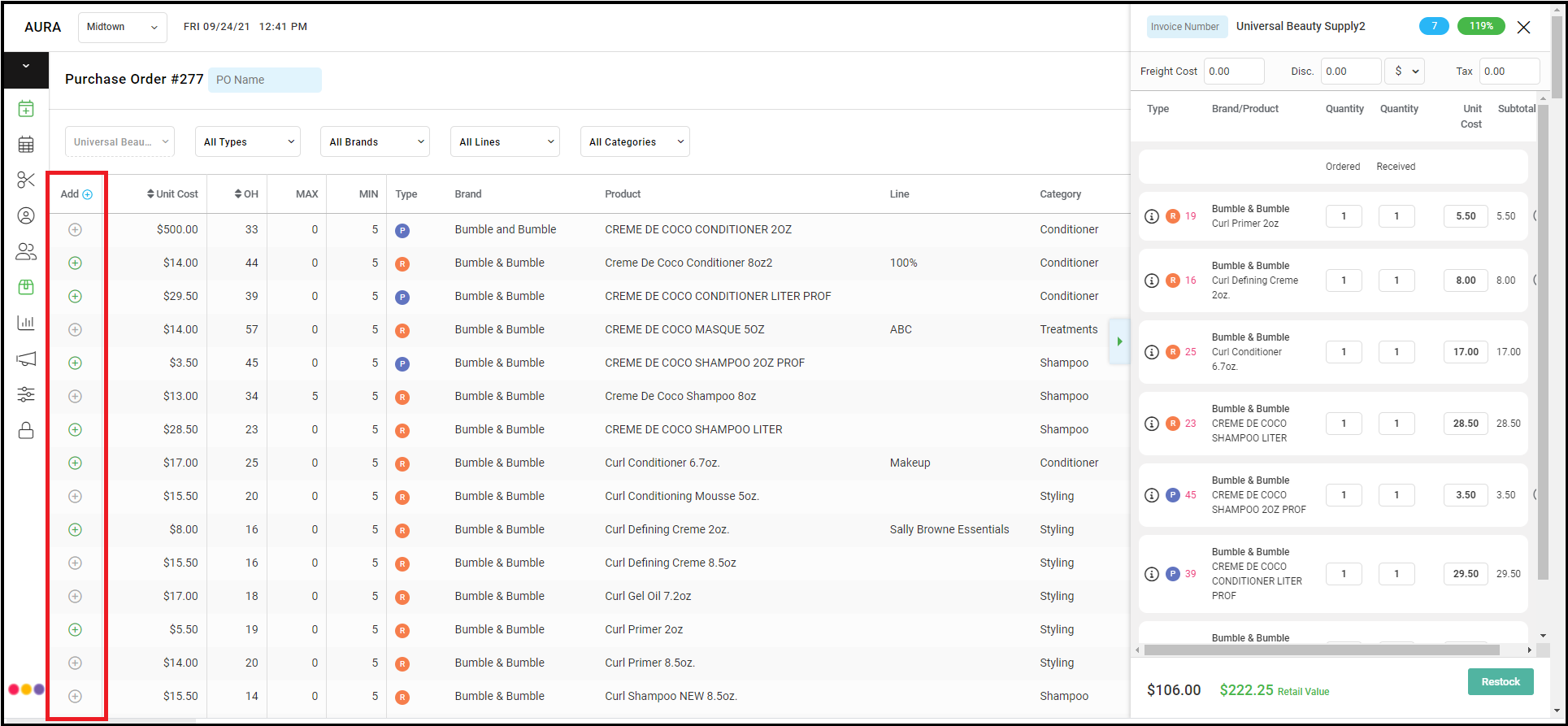Add Curl Primer 8.5oz. row
1568x726 pixels.
[x=75, y=663]
